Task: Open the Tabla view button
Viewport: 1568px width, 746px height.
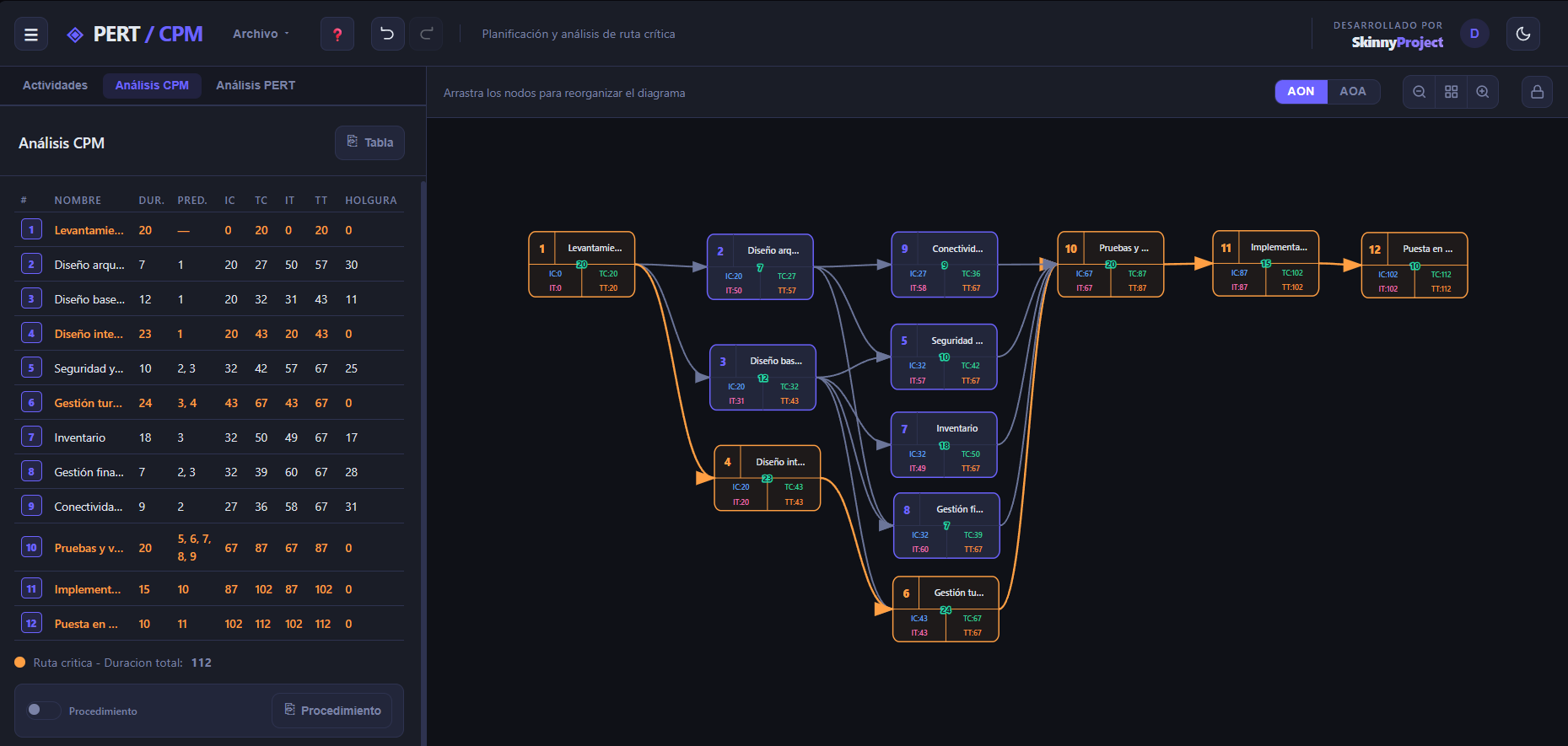Action: point(369,142)
